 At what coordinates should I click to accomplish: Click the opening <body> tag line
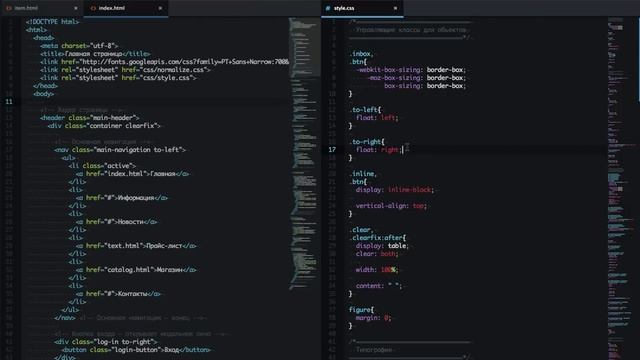(43, 94)
